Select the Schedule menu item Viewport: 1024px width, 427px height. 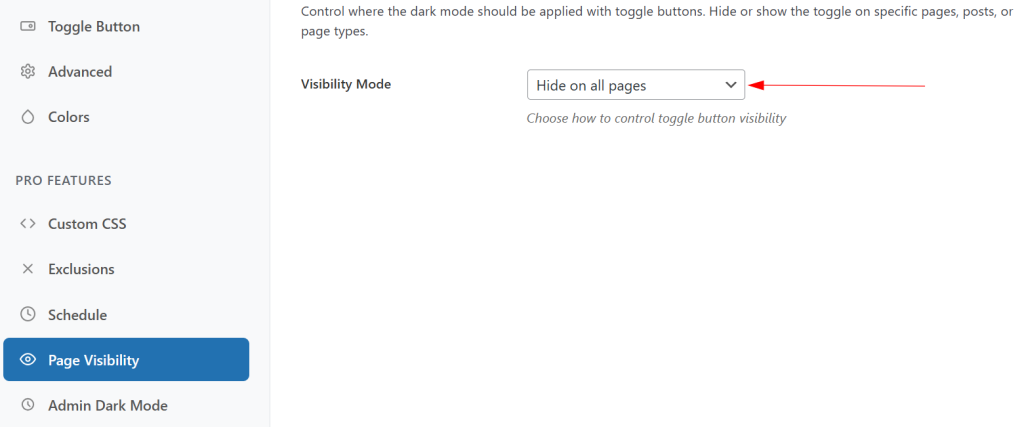[x=77, y=315]
